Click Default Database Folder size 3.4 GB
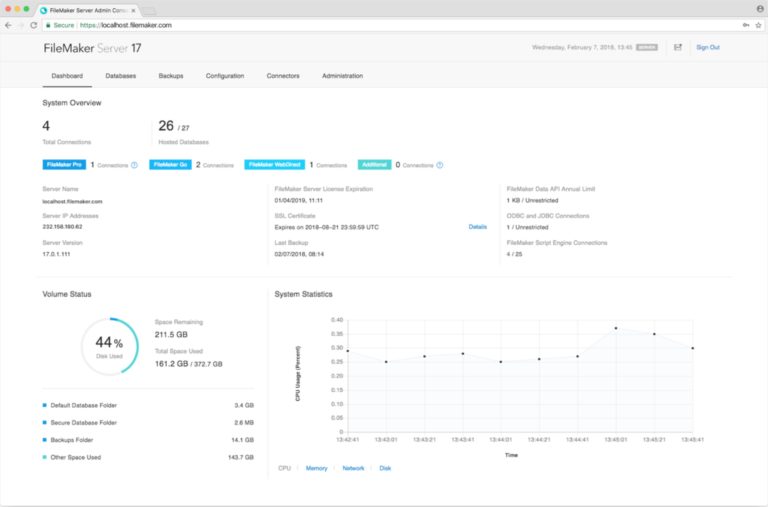The width and height of the screenshot is (768, 507). pyautogui.click(x=244, y=405)
